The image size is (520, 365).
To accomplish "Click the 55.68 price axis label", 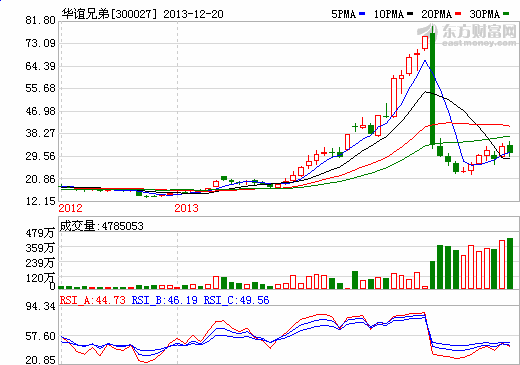I will point(40,88).
